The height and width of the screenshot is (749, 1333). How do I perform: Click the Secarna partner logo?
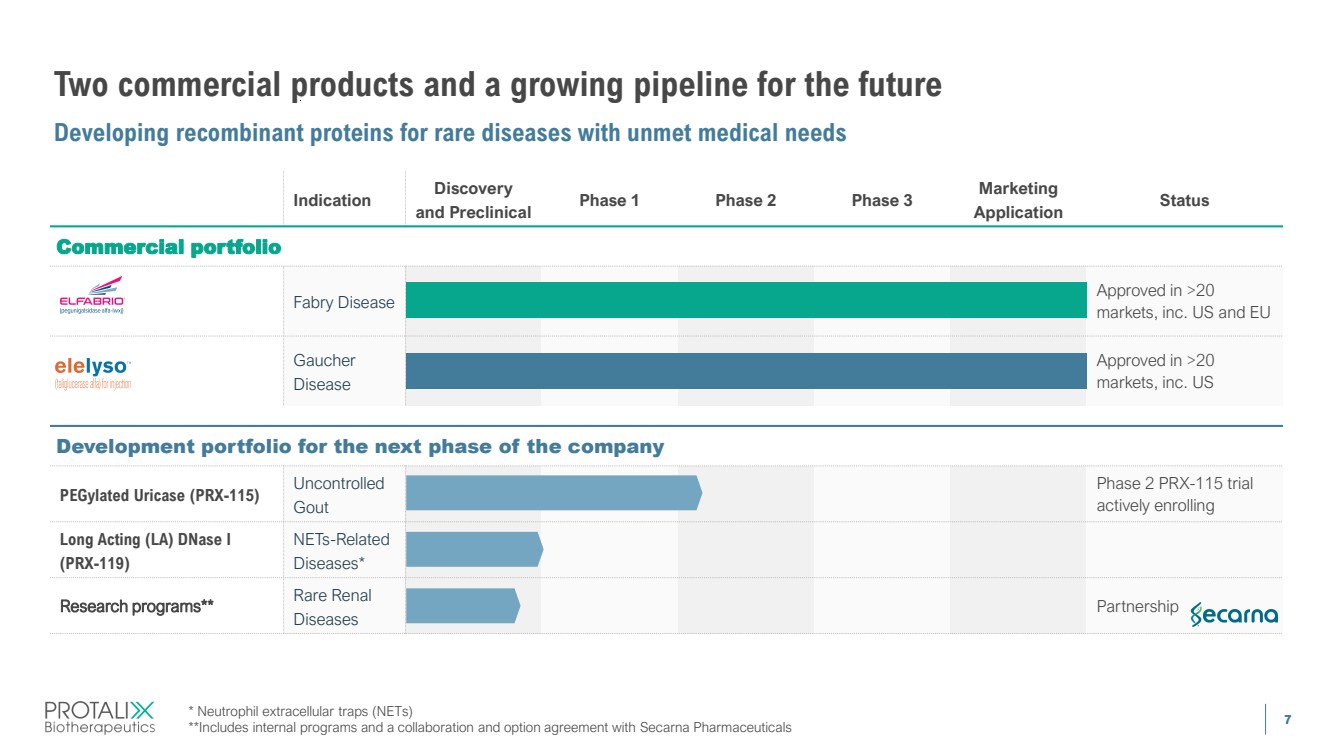1234,613
